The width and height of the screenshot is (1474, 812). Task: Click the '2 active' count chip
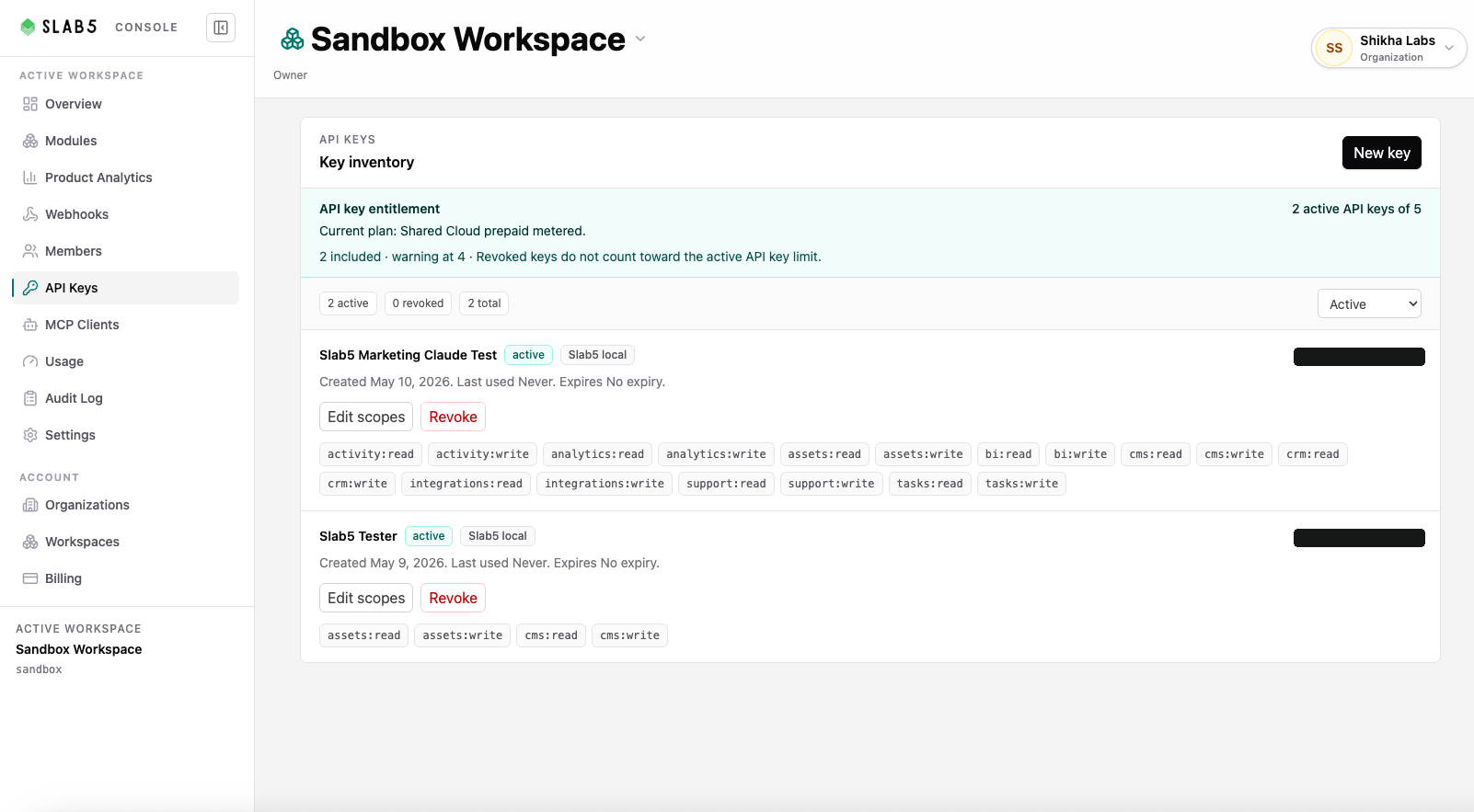pyautogui.click(x=348, y=303)
